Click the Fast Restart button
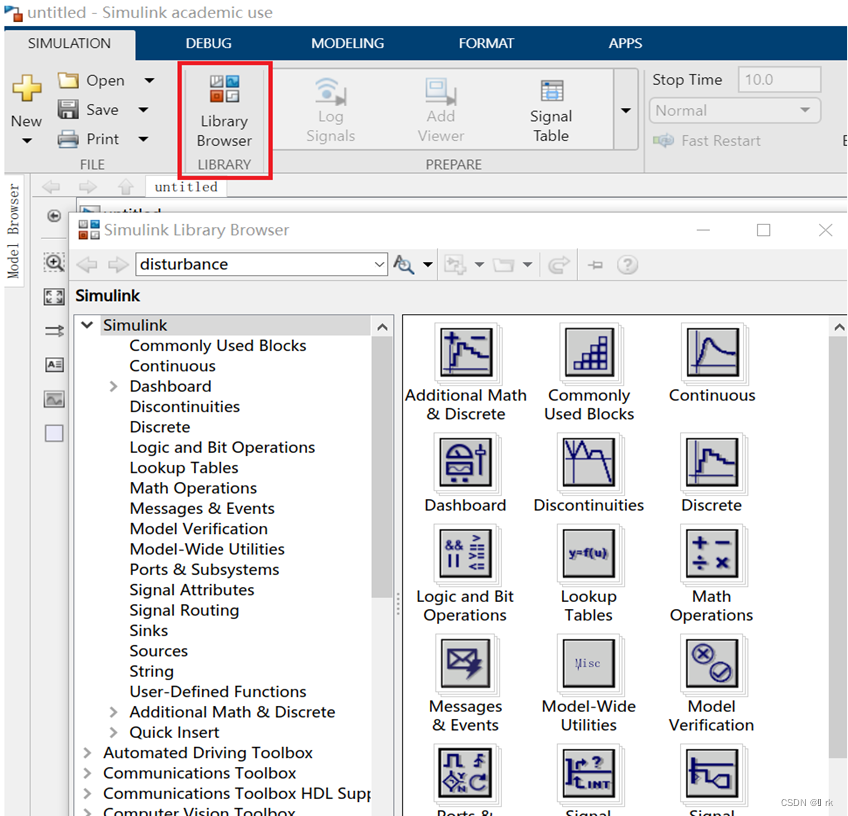Viewport: 848px width, 816px height. 706,141
